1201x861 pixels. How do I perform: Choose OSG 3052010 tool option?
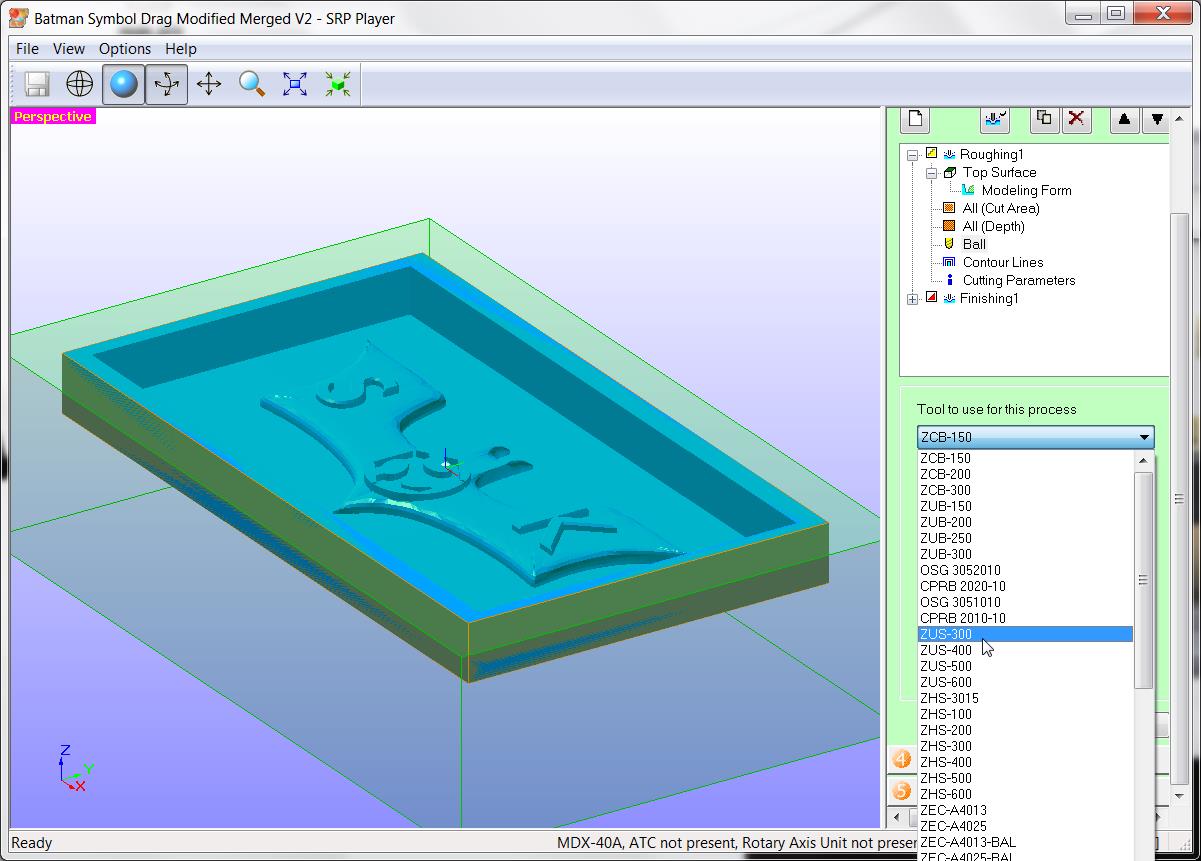pyautogui.click(x=1026, y=570)
